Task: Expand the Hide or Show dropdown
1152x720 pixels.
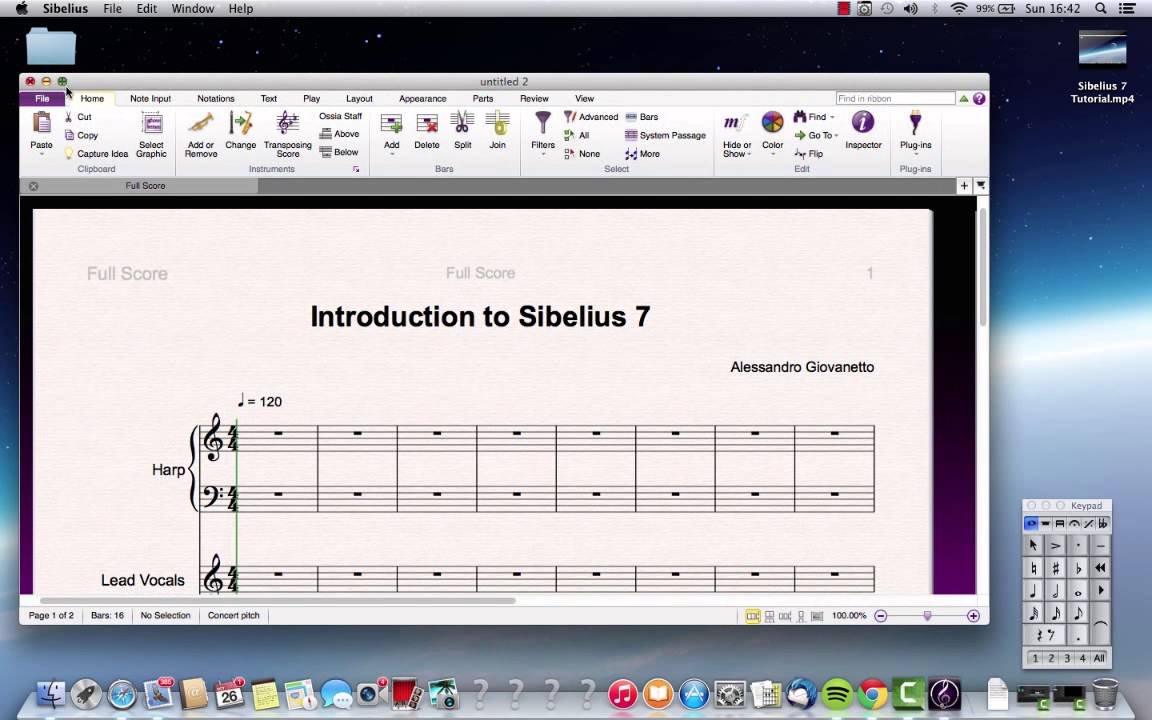Action: click(749, 154)
